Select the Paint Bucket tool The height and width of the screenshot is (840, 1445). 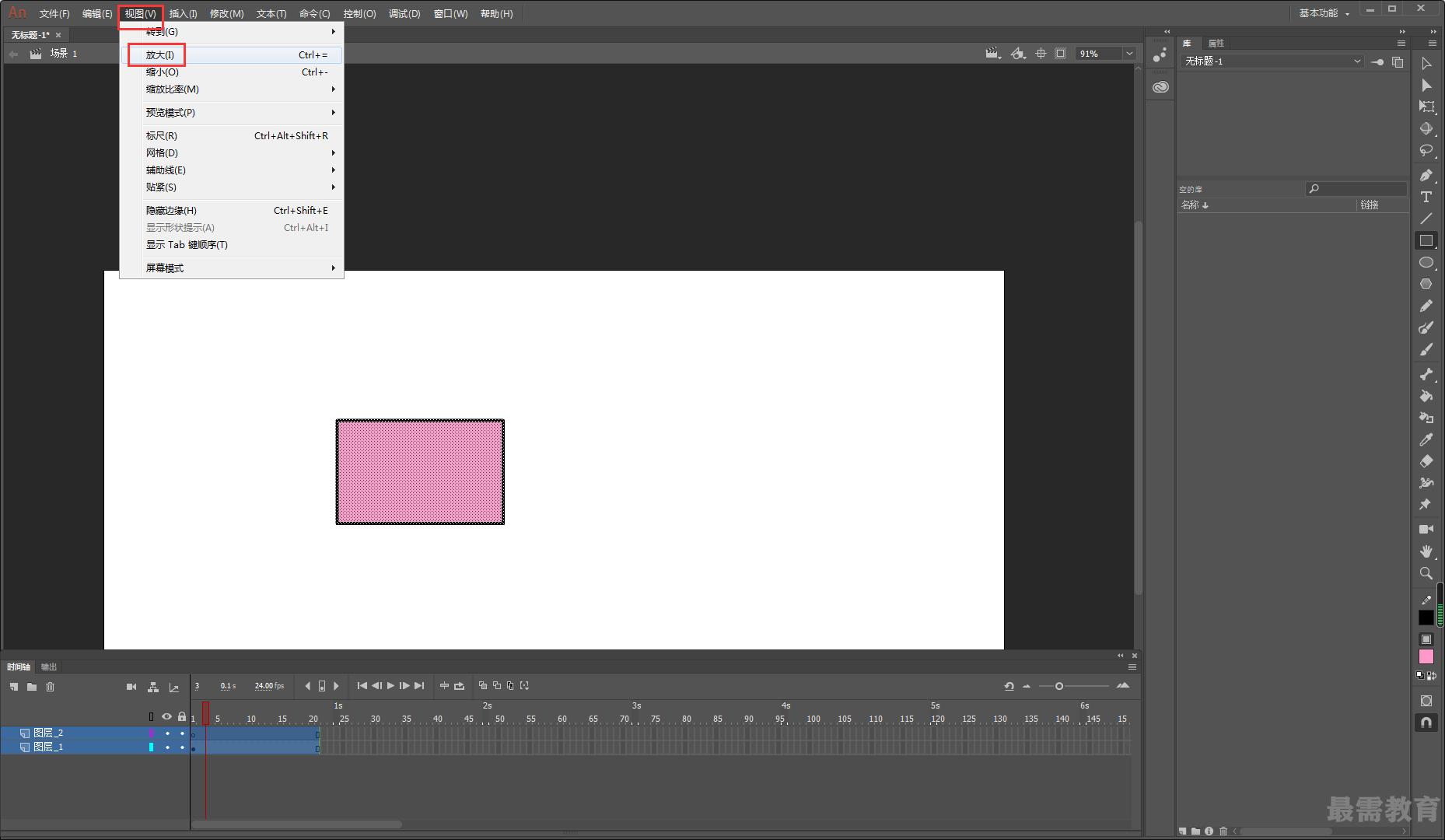[1426, 397]
